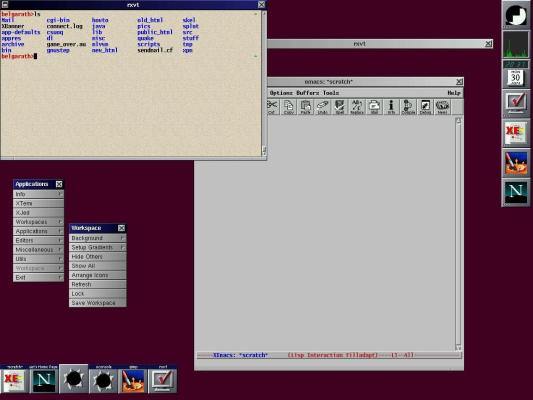Open the Help menu in XEmacs
Screen dimensions: 533x400
[x=454, y=93]
